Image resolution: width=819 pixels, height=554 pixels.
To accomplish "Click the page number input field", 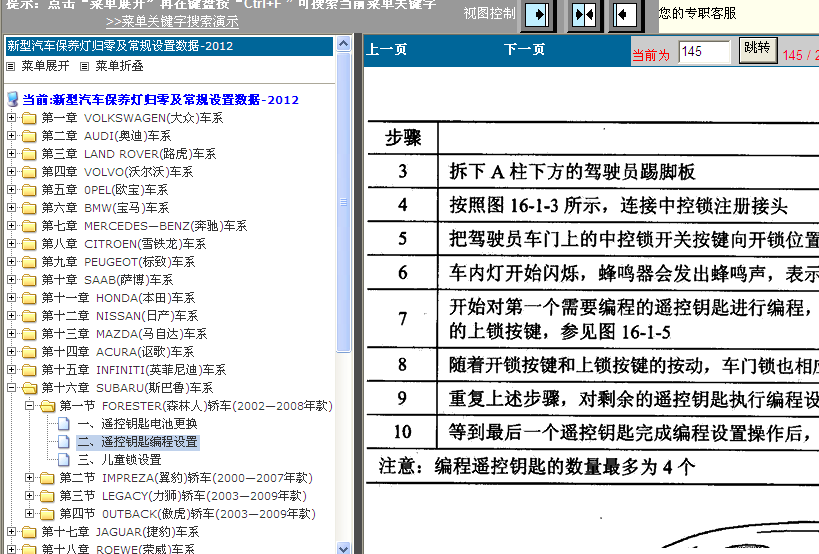I will point(704,52).
